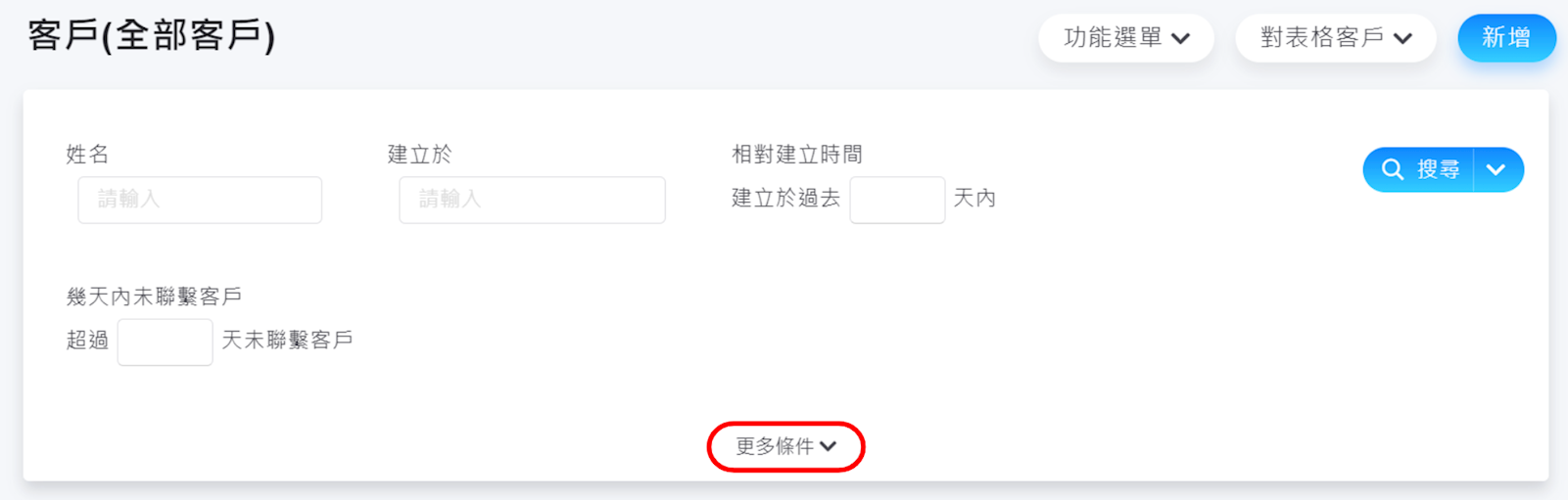The image size is (1568, 500).
Task: Click the 相對建立時間 label
Action: [796, 155]
